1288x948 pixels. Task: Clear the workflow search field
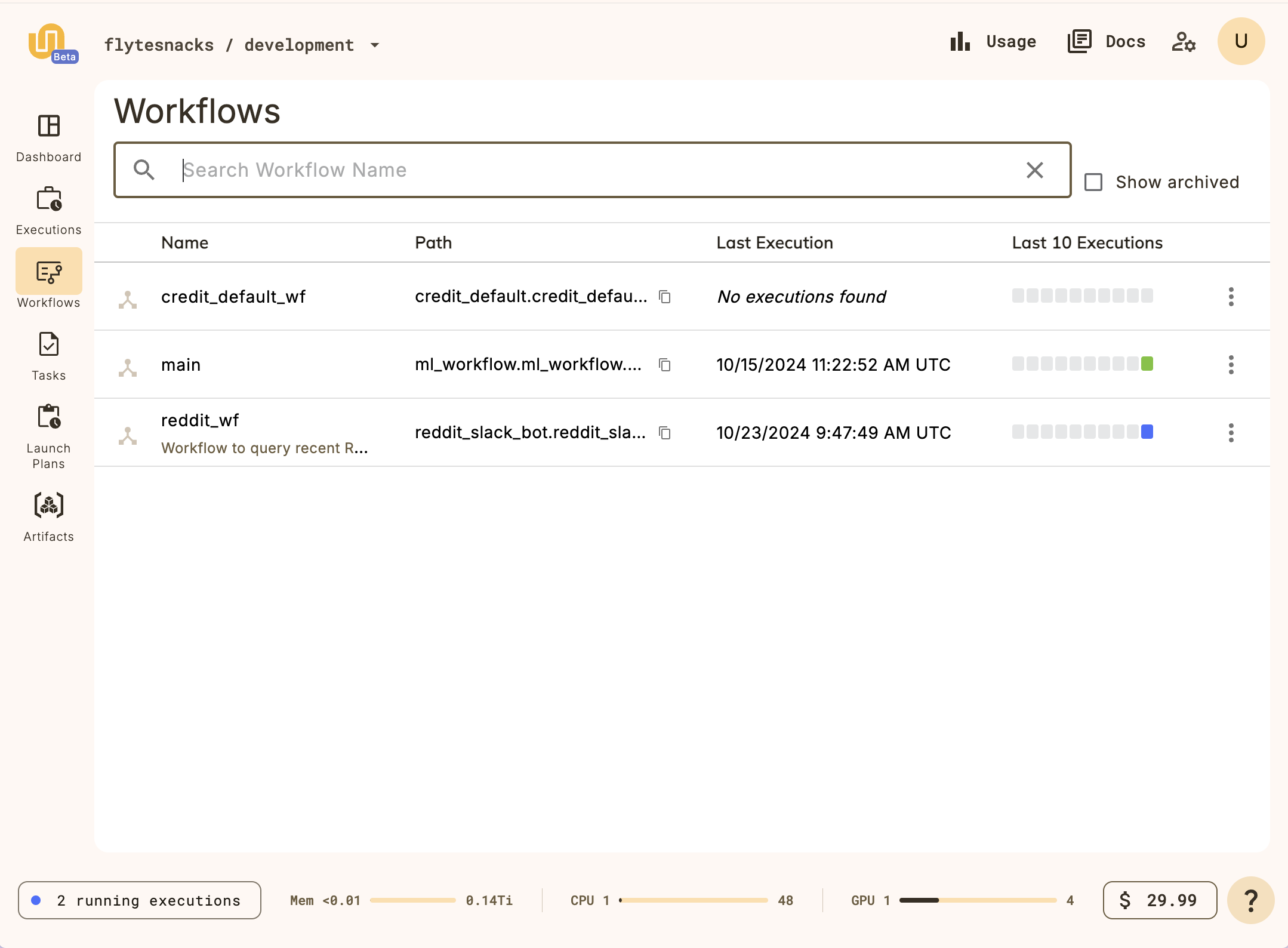click(x=1034, y=170)
